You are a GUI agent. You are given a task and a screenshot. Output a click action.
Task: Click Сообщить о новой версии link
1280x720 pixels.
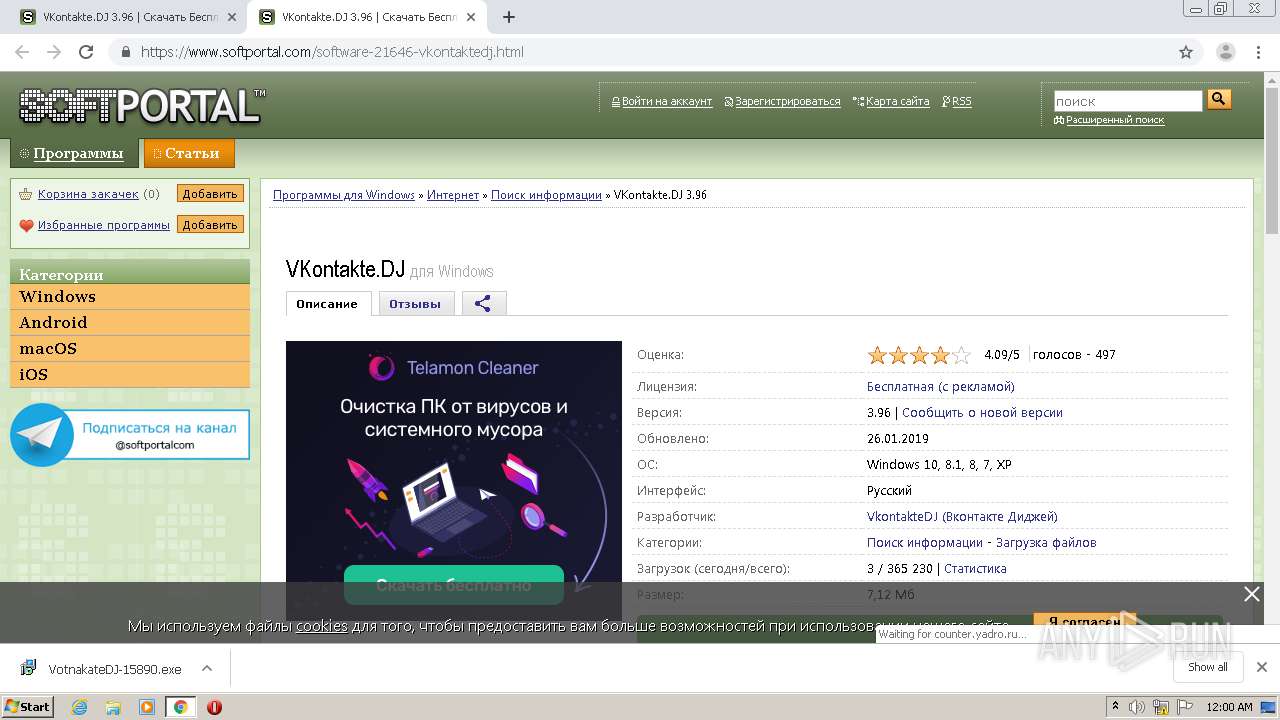point(982,413)
